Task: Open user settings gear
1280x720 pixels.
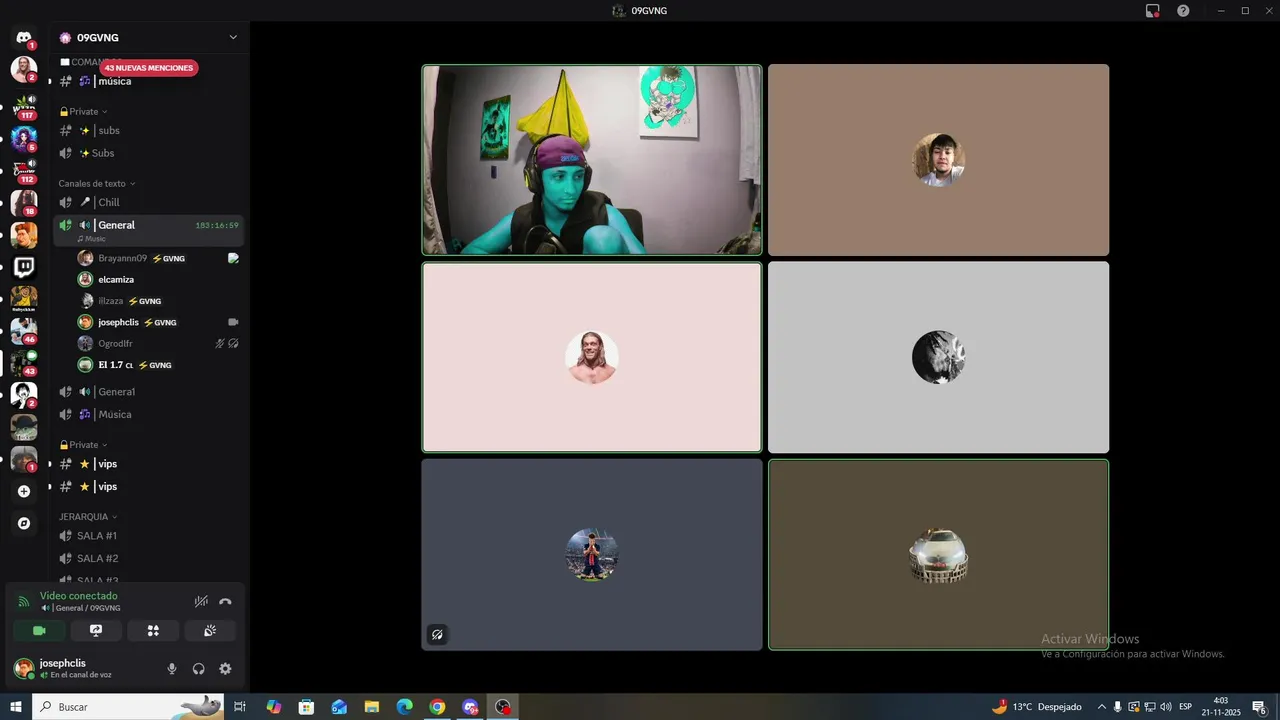Action: click(225, 669)
